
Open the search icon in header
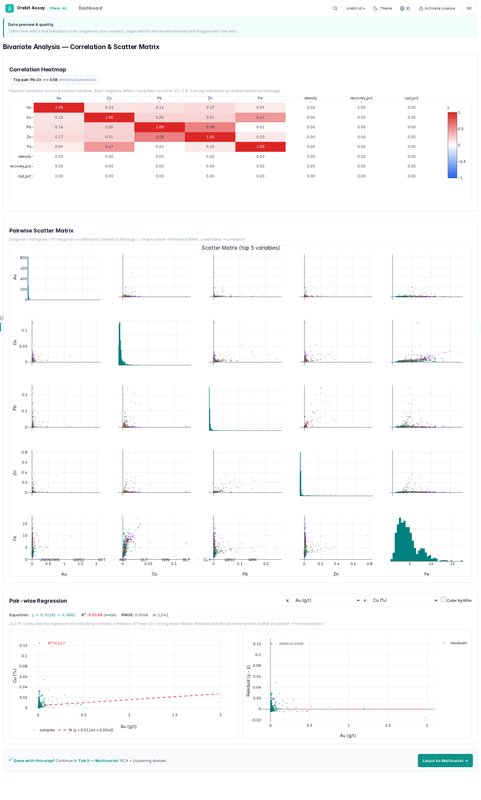point(335,8)
